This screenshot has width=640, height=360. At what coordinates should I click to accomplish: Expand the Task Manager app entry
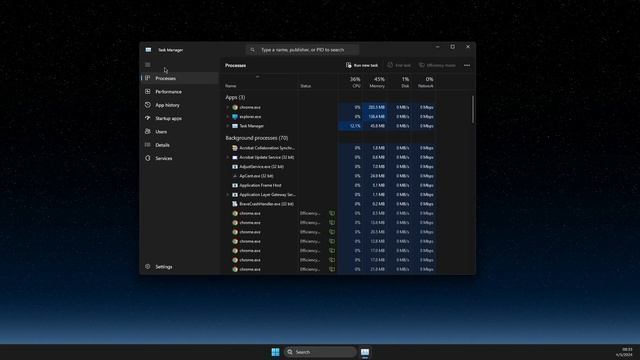coord(228,126)
